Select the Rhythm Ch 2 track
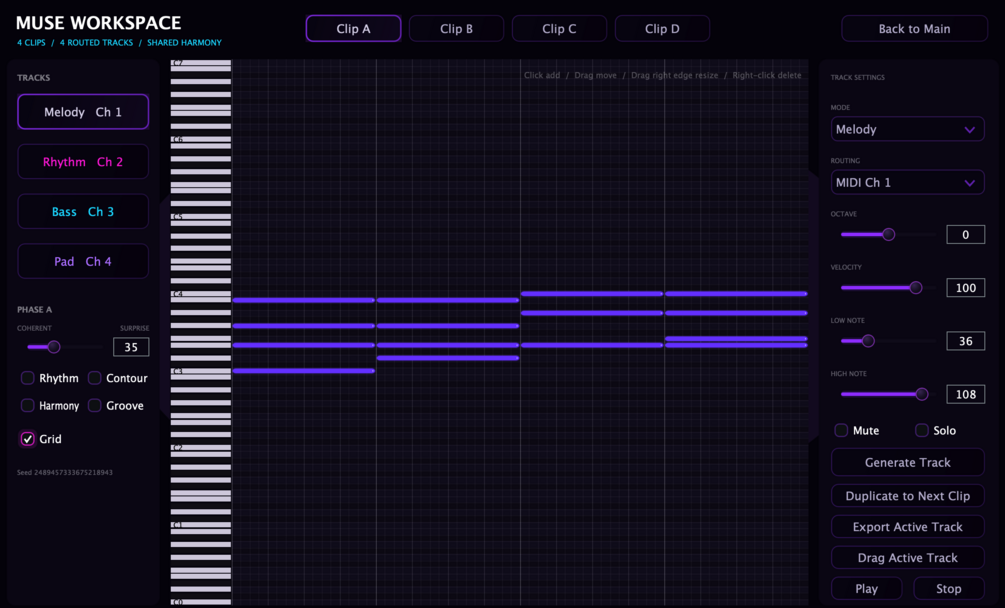 83,162
